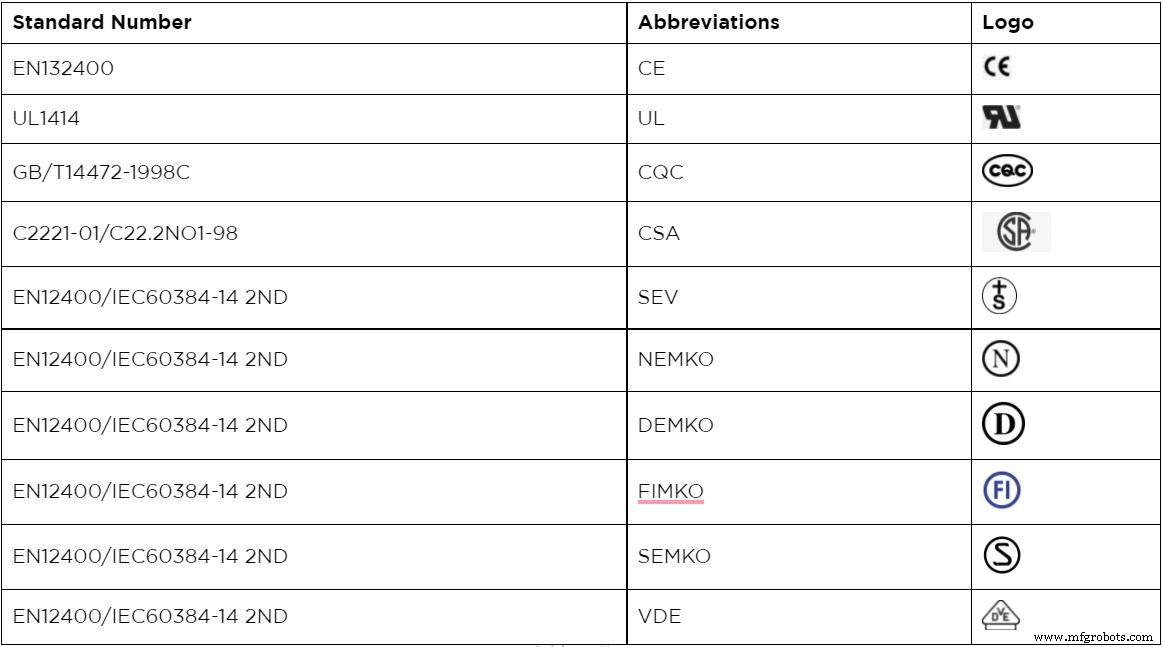Click the CQC abbreviation cell
The image size is (1163, 647).
660,172
